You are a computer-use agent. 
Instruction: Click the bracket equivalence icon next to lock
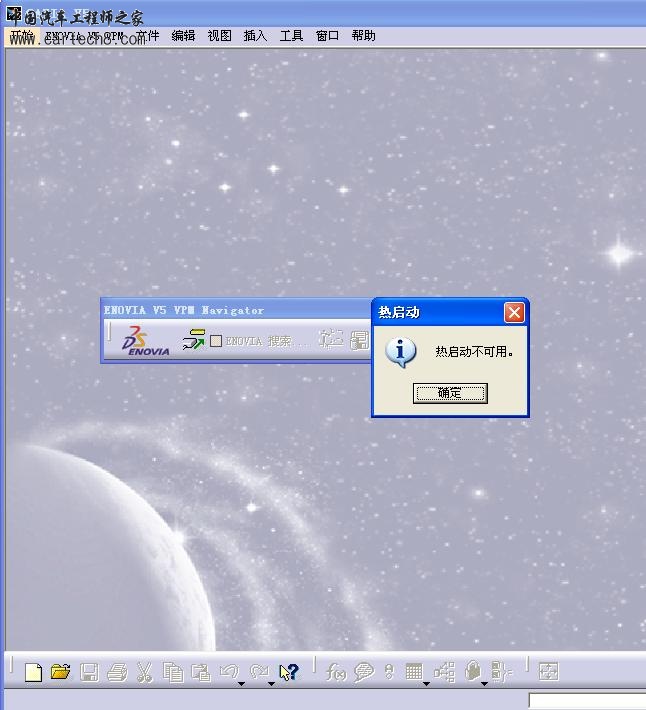pos(501,672)
